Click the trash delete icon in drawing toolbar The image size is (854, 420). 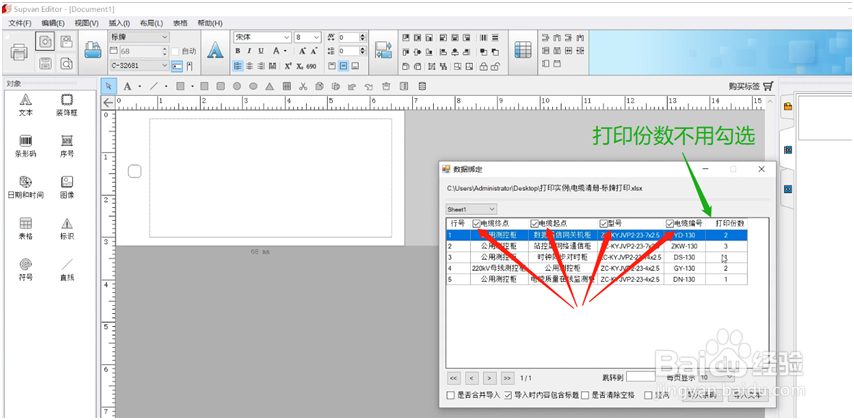[x=386, y=86]
